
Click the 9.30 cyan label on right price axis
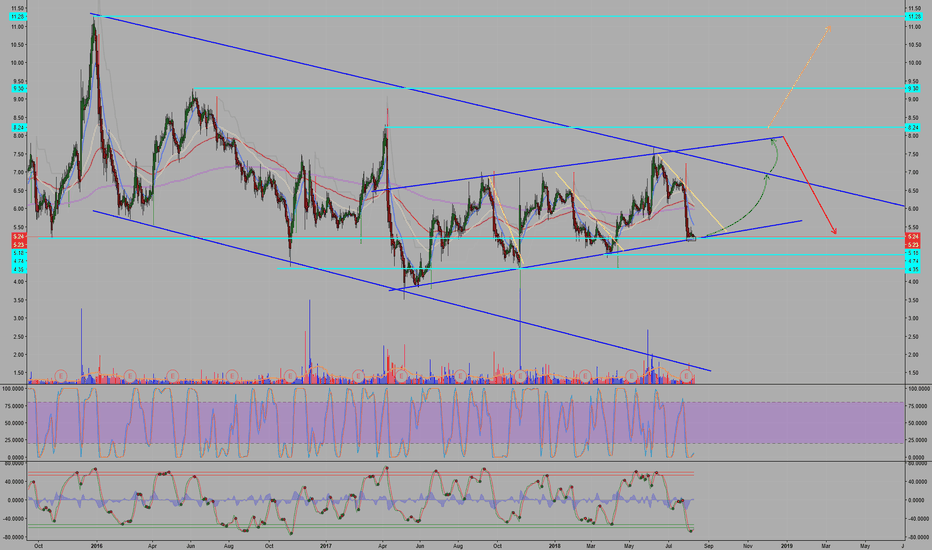(912, 89)
